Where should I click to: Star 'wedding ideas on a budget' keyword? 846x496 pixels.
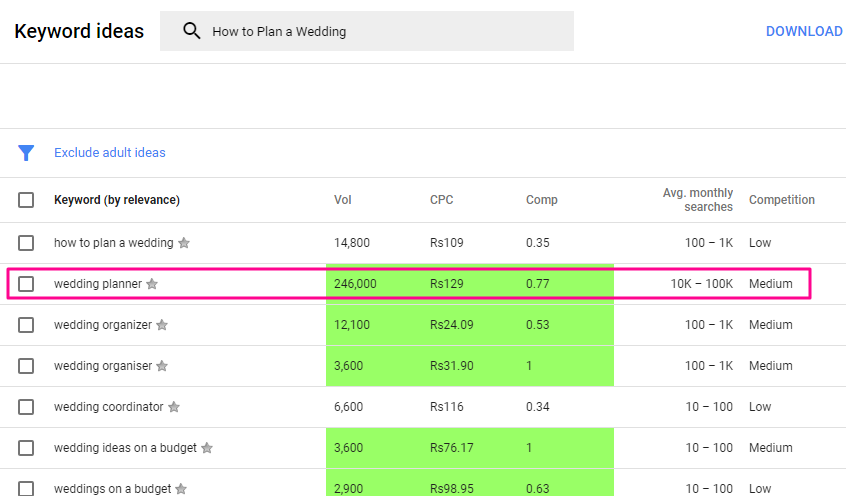[207, 448]
